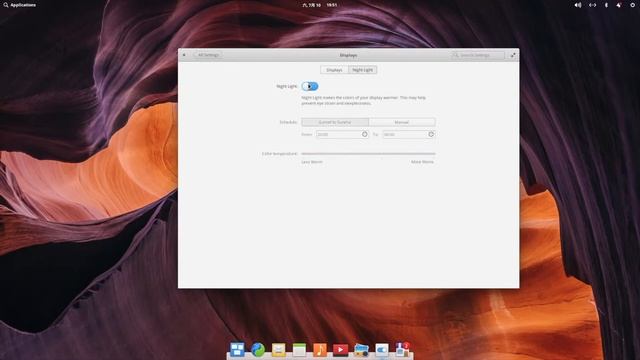Open the Bluetooth indicator
Screen dimensions: 640x360
tap(606, 5)
